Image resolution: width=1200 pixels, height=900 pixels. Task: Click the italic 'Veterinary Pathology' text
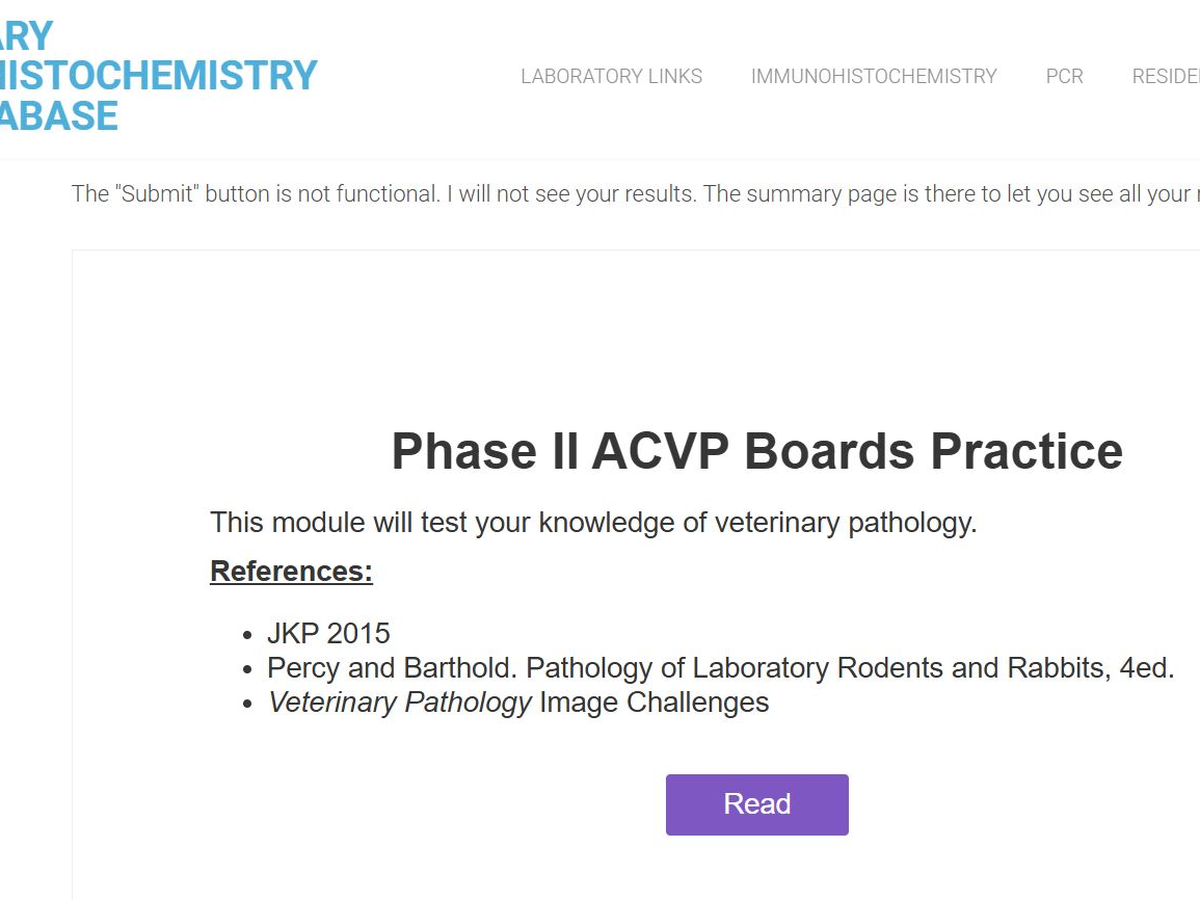pyautogui.click(x=399, y=702)
